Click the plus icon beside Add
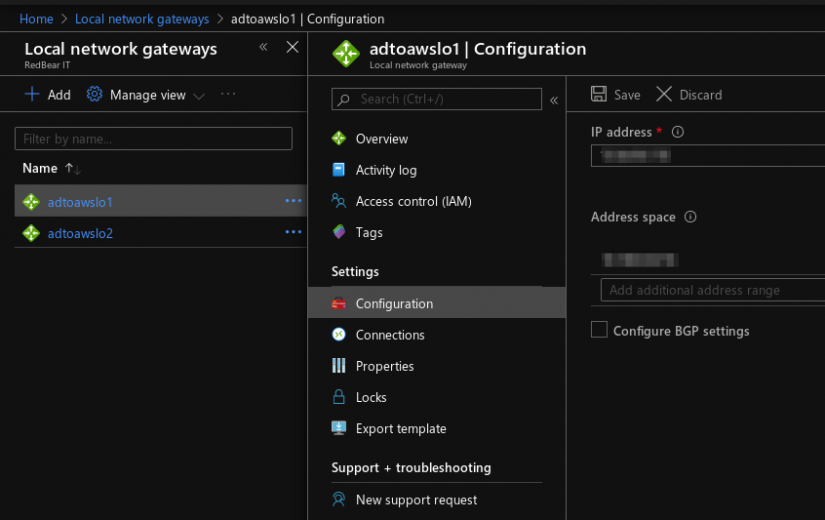Screen dimensions: 825x520 tap(32, 94)
